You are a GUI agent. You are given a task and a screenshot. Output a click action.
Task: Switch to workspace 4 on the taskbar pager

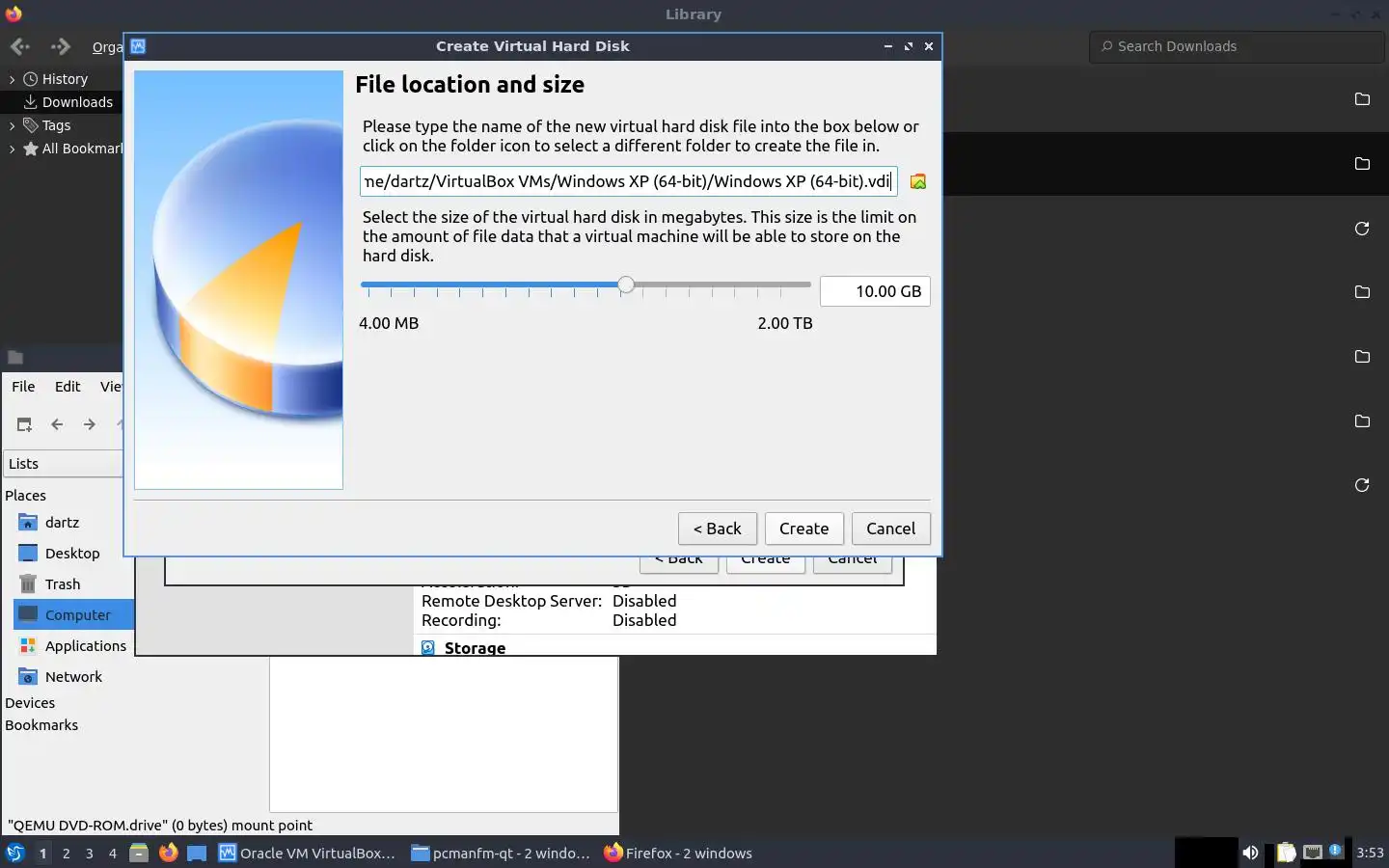[113, 854]
